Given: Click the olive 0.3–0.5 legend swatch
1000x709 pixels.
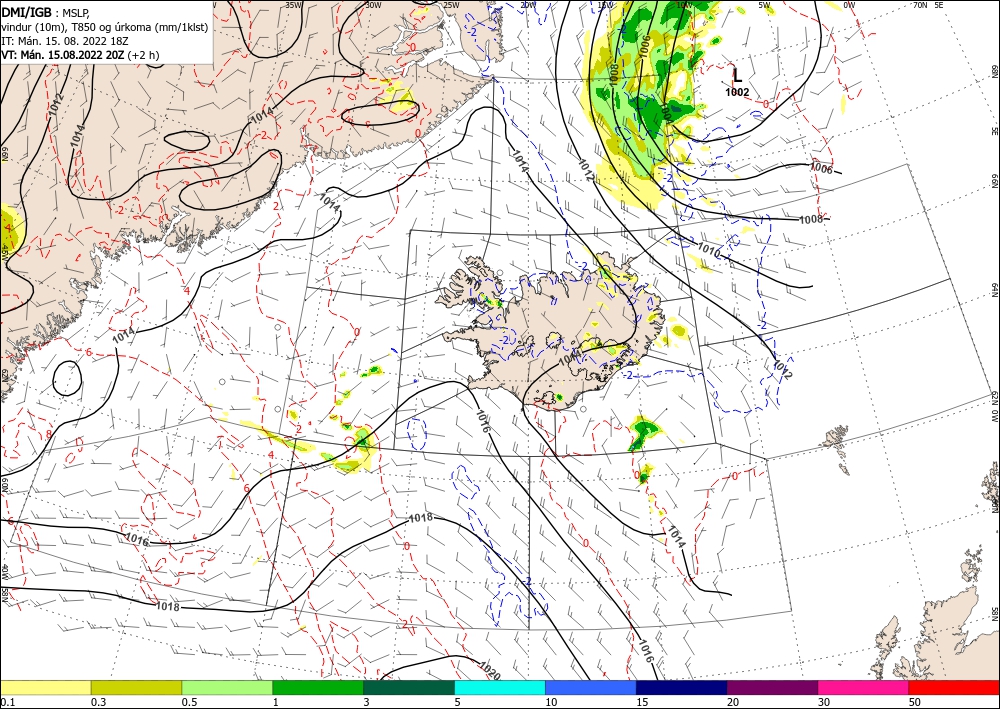Looking at the screenshot, I should [x=136, y=687].
